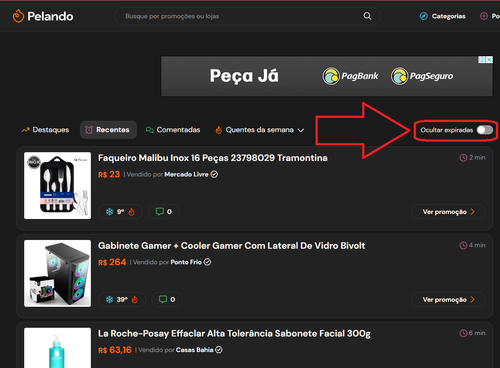
Task: Click the Destaques trending arrow icon
Action: point(25,130)
